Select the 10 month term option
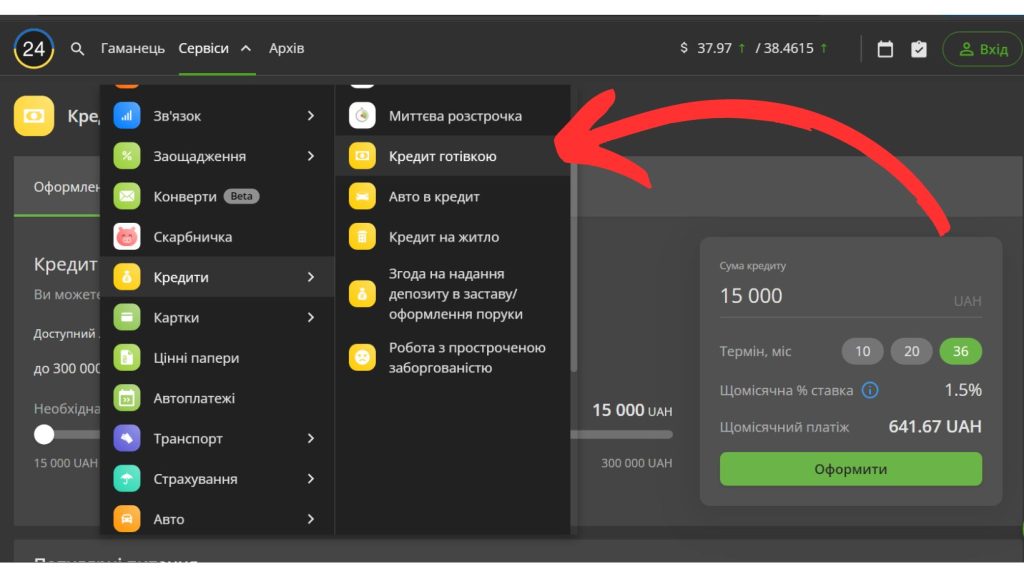This screenshot has width=1024, height=577. click(862, 351)
